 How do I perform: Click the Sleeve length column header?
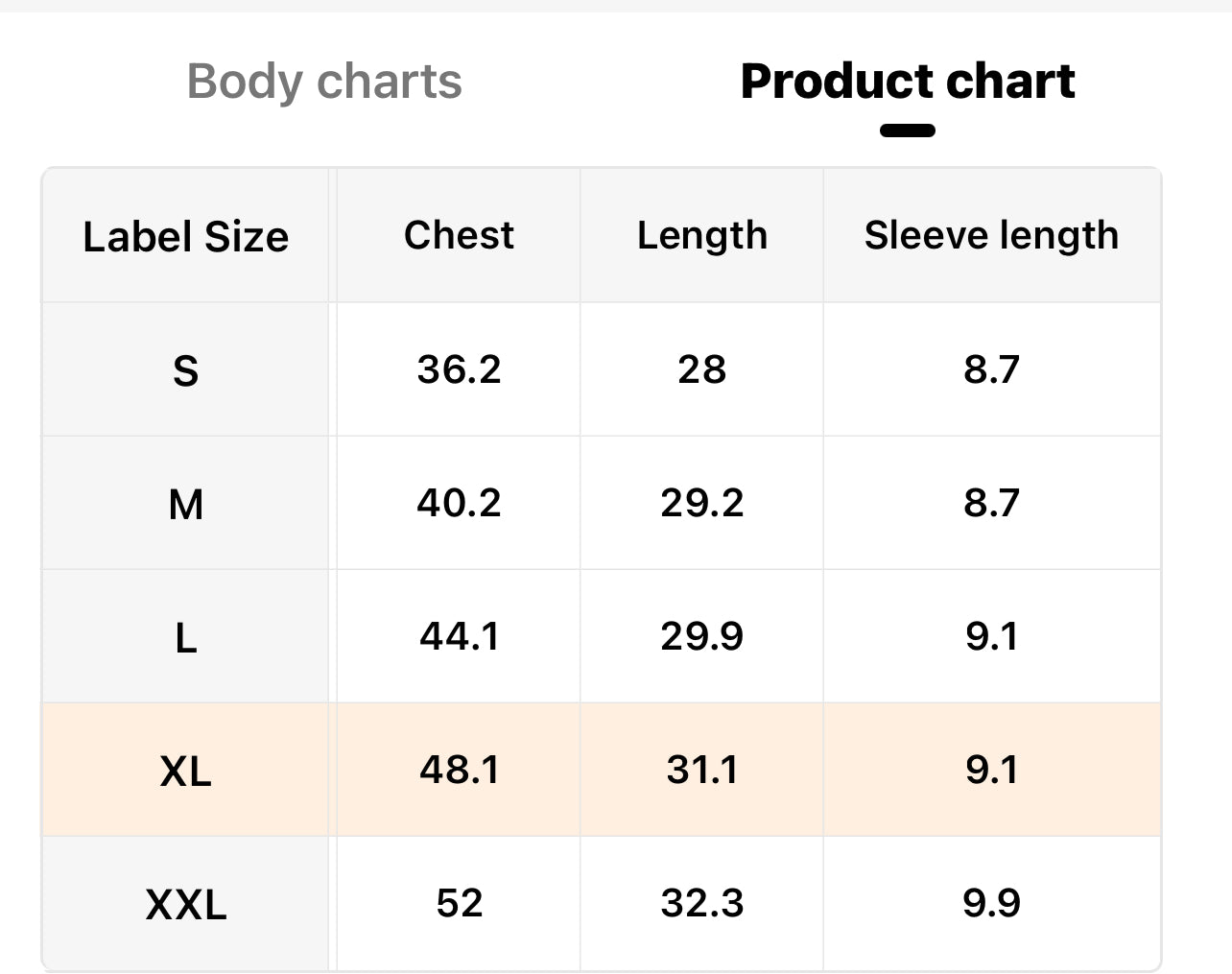click(991, 236)
